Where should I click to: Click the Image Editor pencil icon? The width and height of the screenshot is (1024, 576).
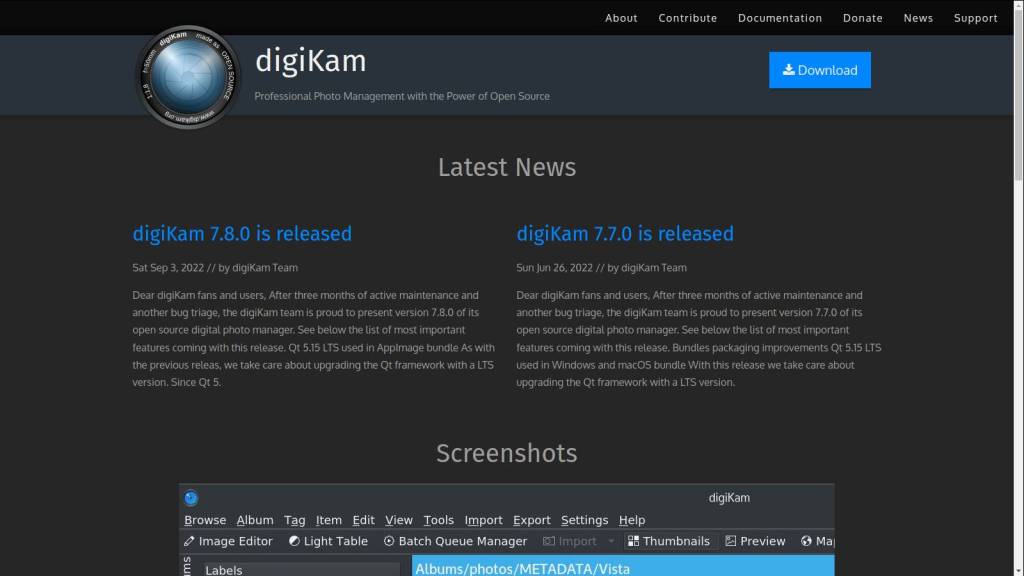(x=189, y=541)
